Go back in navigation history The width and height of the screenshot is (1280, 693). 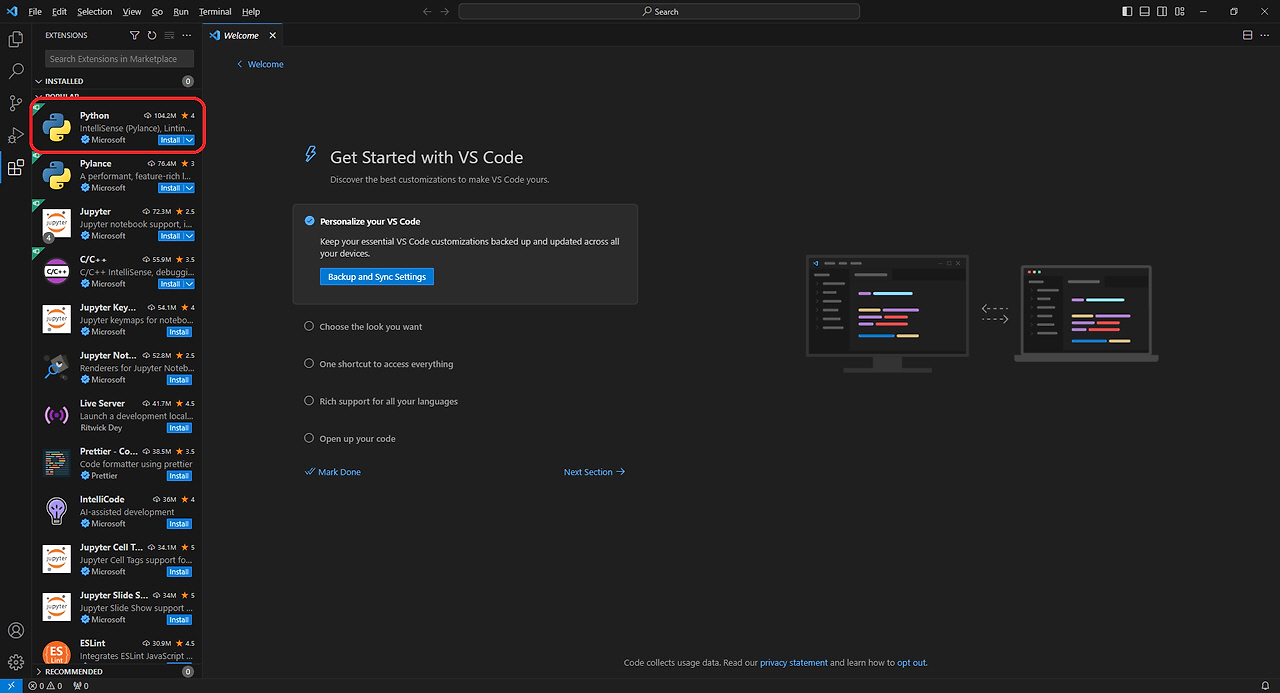(x=427, y=11)
